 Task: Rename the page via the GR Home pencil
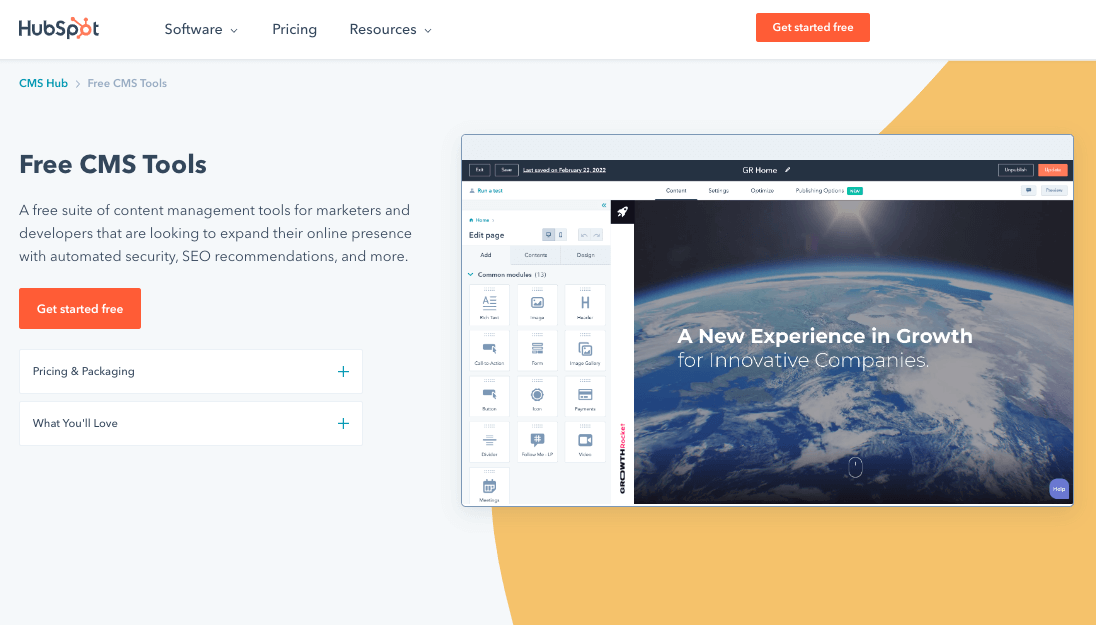[x=789, y=170]
